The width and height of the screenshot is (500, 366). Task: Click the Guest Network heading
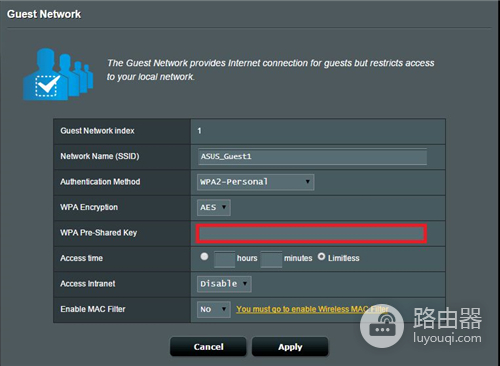44,14
